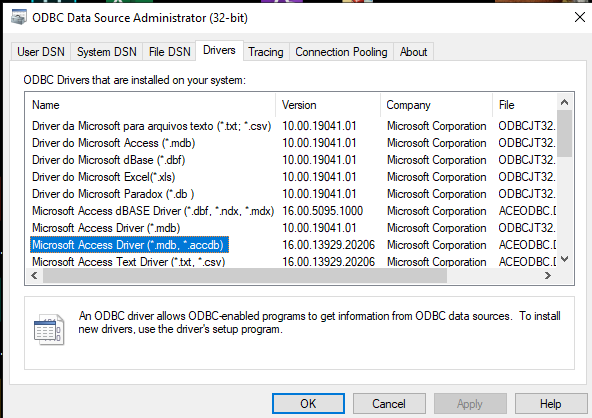This screenshot has height=418, width=592.
Task: Select highlighted 'Microsoft Access Driver (*.mdb, *.accdb)'
Action: (129, 245)
